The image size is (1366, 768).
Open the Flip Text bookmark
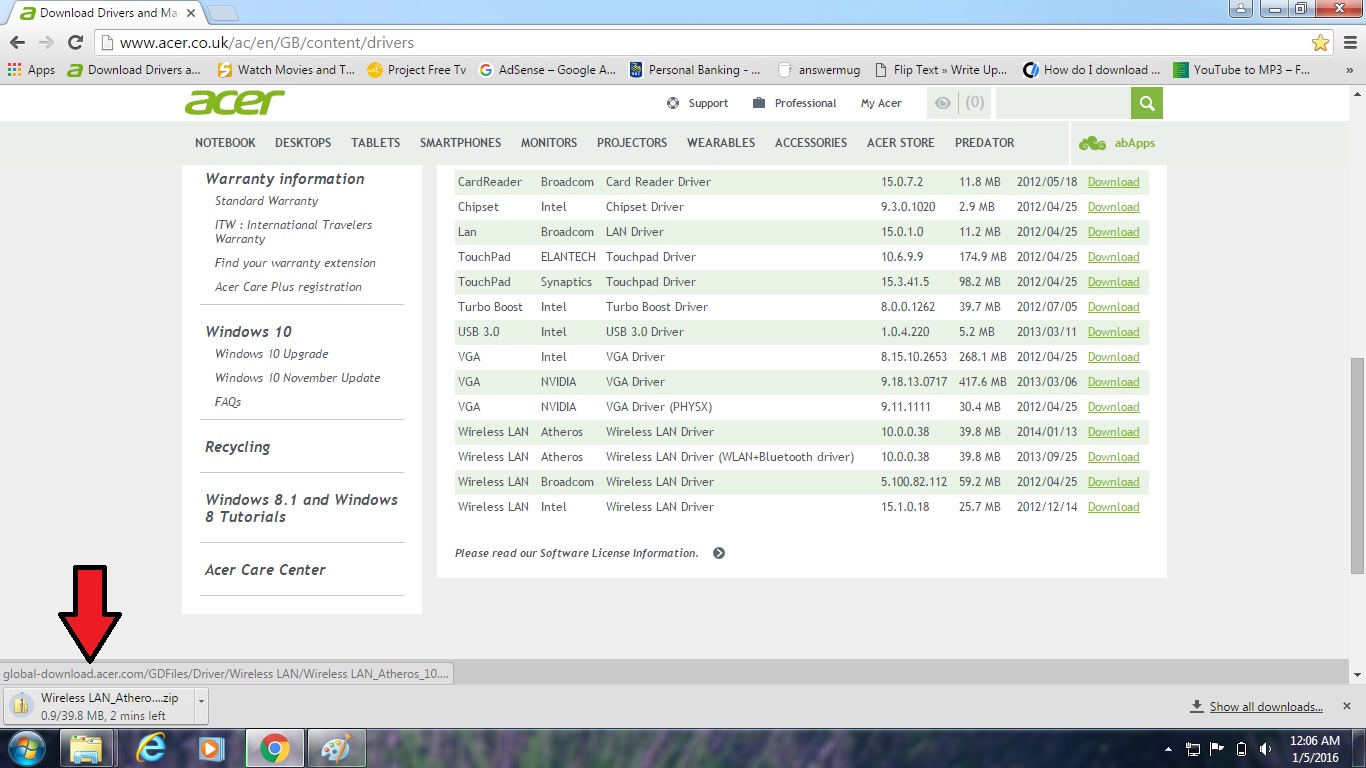(x=941, y=70)
